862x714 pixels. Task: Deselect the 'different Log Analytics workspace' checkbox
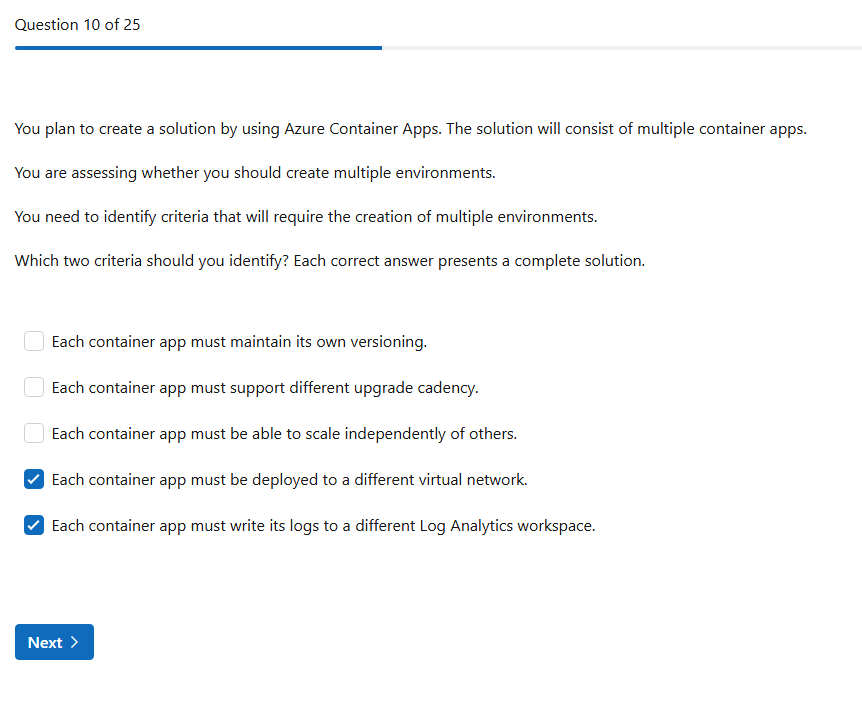coord(34,526)
